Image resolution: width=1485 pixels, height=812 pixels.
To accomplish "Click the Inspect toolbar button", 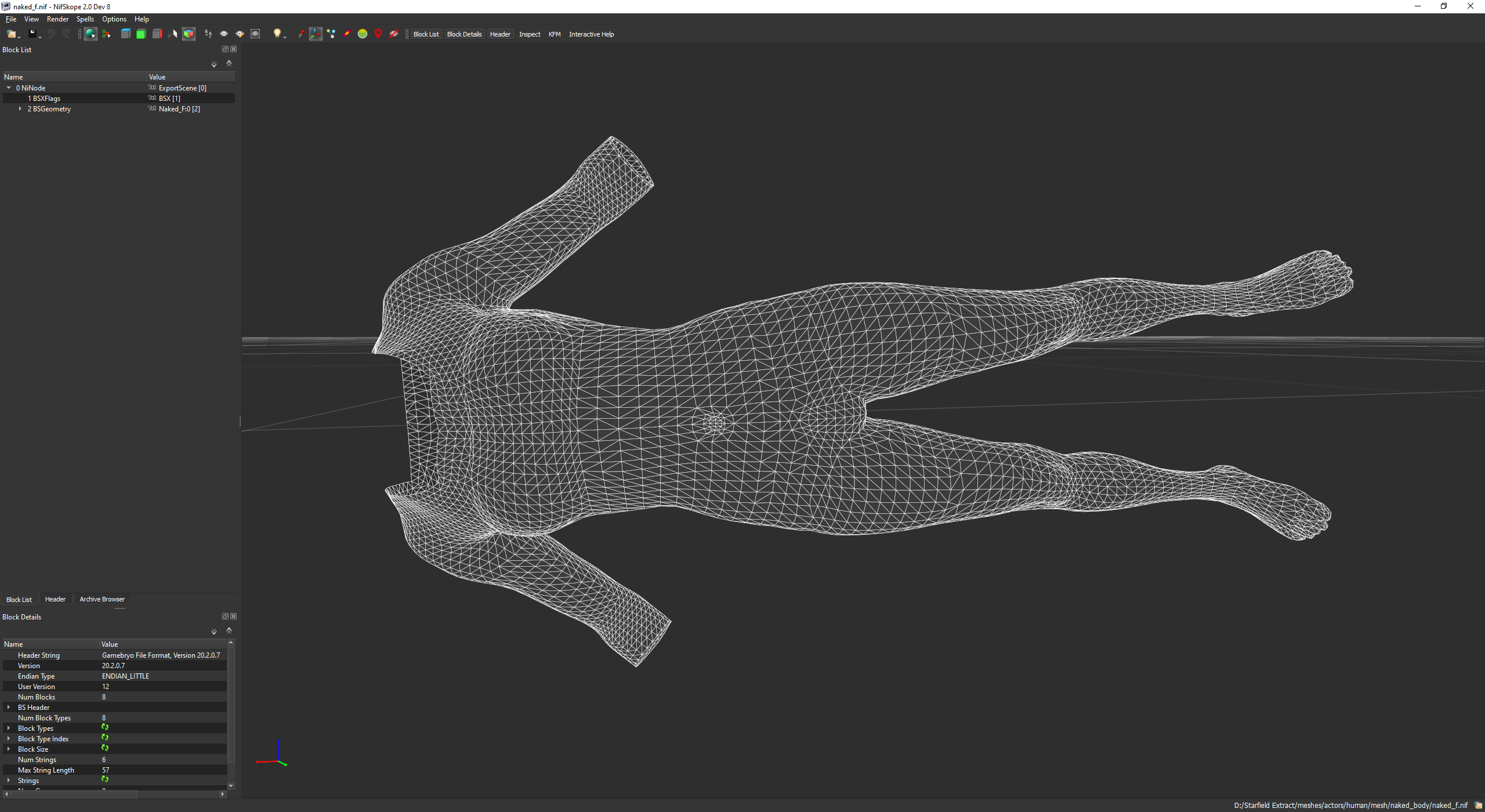I will click(529, 34).
